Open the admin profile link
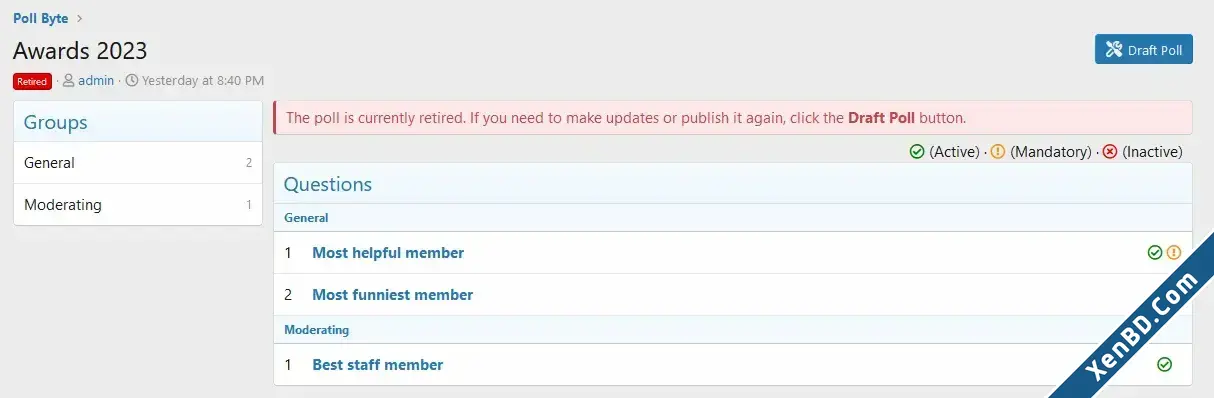The image size is (1214, 398). 96,81
